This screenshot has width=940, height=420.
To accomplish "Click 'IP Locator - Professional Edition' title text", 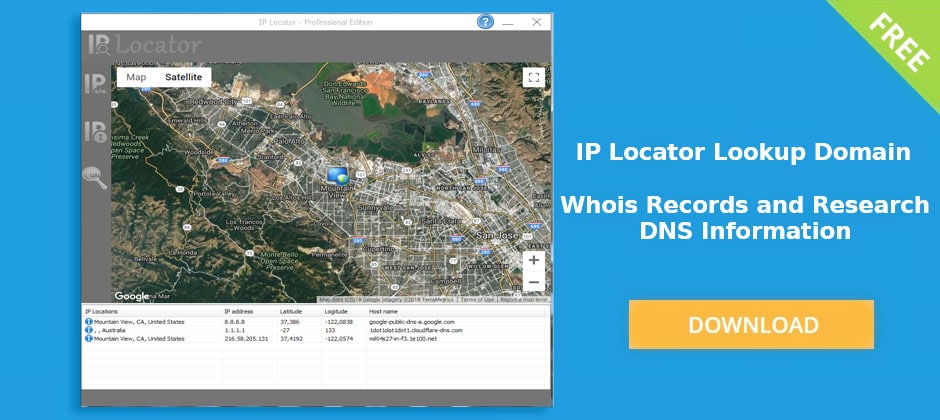I will (315, 22).
